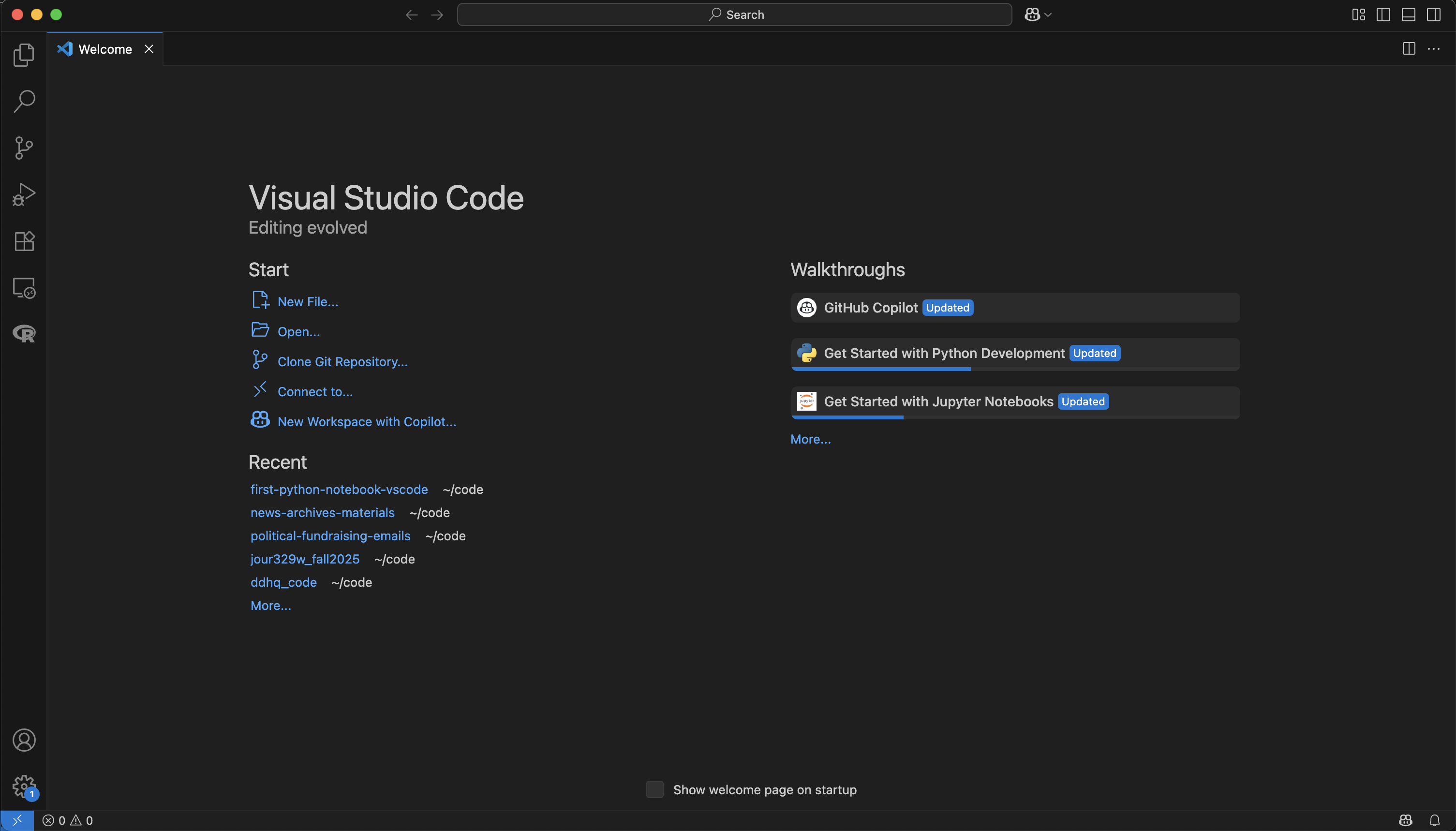Screen dimensions: 1456x831
Task: Toggle the bottom panel
Action: [x=1409, y=15]
